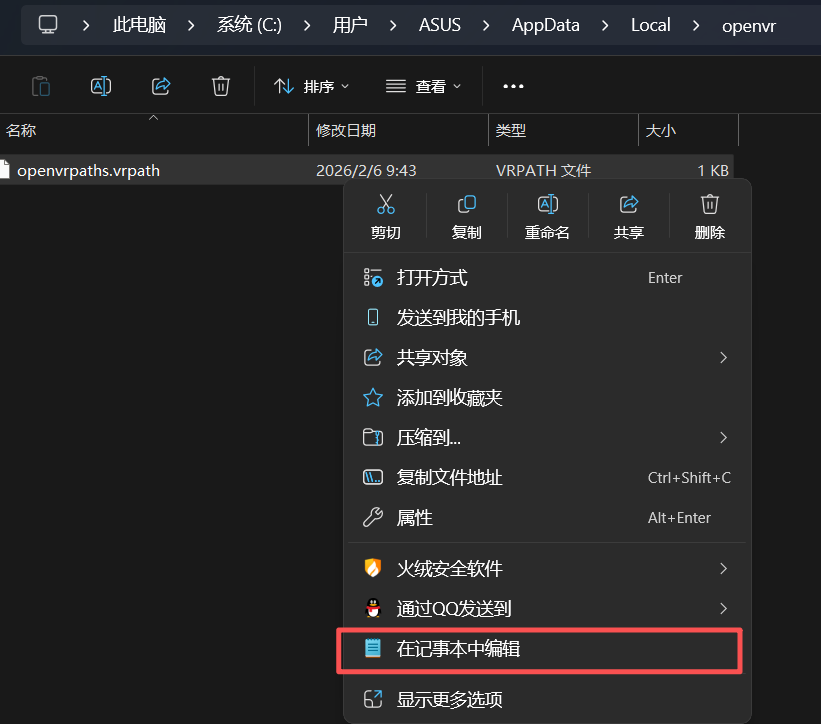Click AppData breadcrumb in address bar
The height and width of the screenshot is (724, 821).
[x=546, y=25]
